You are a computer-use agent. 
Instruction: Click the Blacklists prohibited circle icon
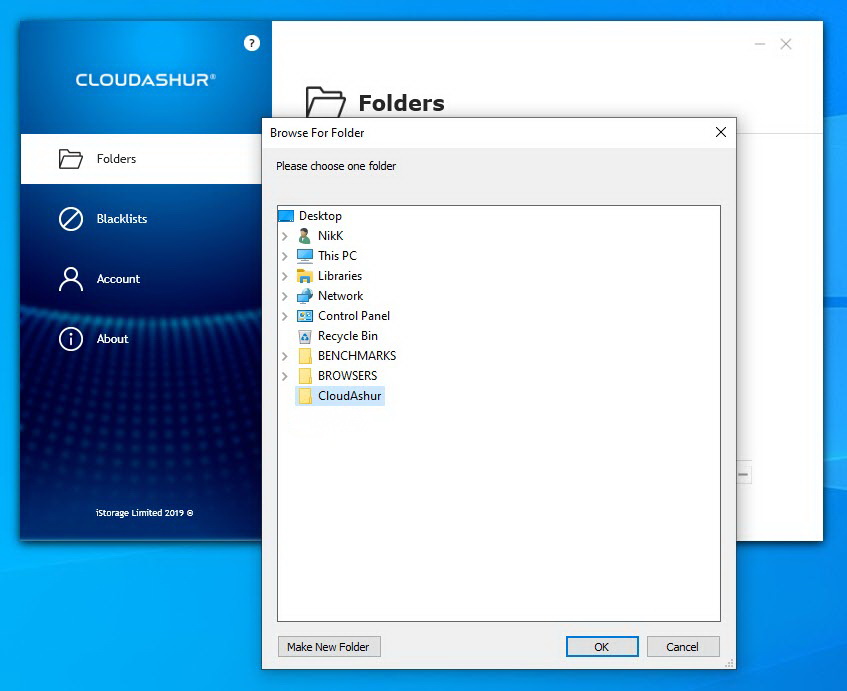click(x=71, y=219)
